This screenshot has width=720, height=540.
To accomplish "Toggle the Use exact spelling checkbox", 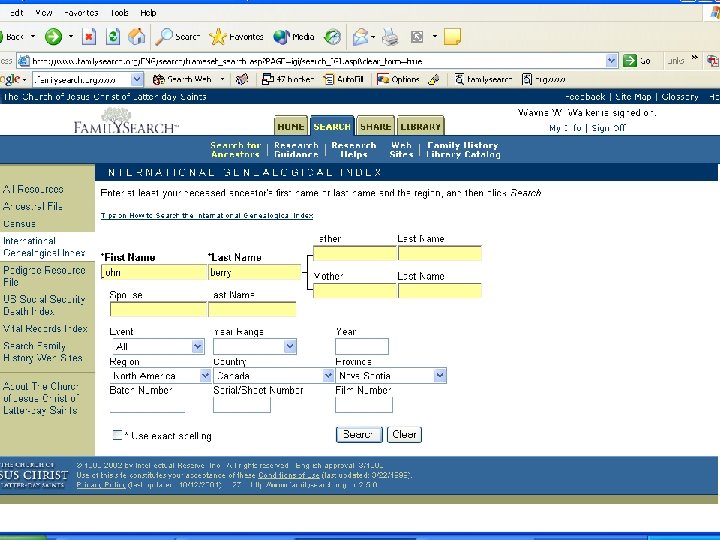I will 117,435.
